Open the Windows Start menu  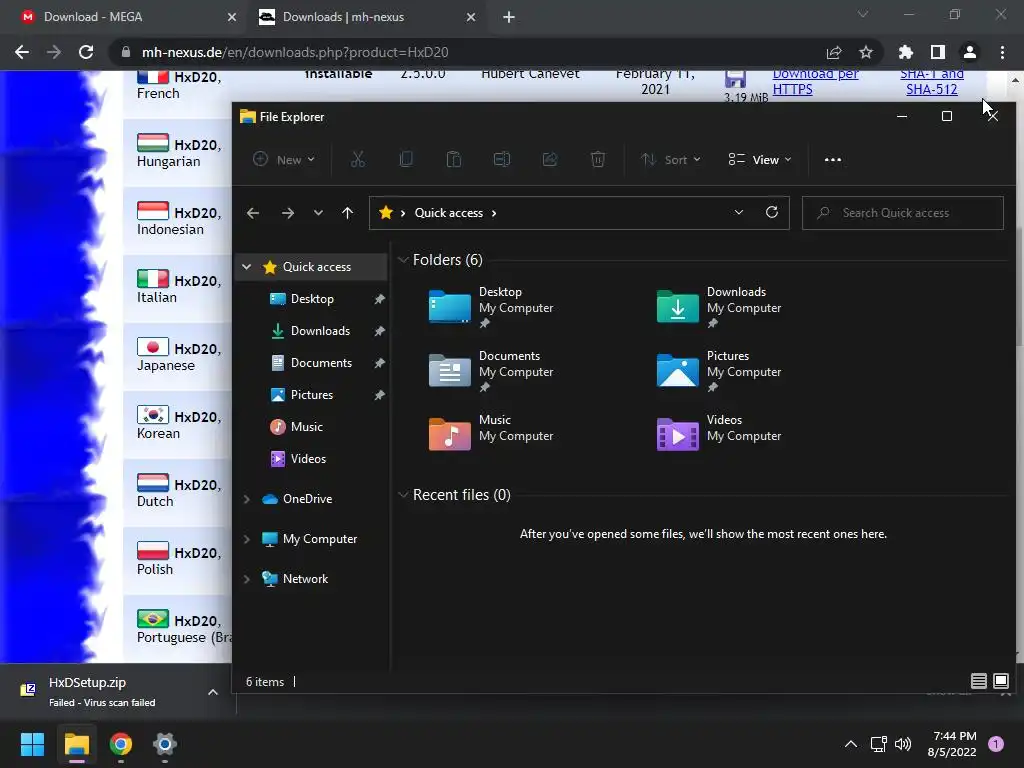(32, 744)
